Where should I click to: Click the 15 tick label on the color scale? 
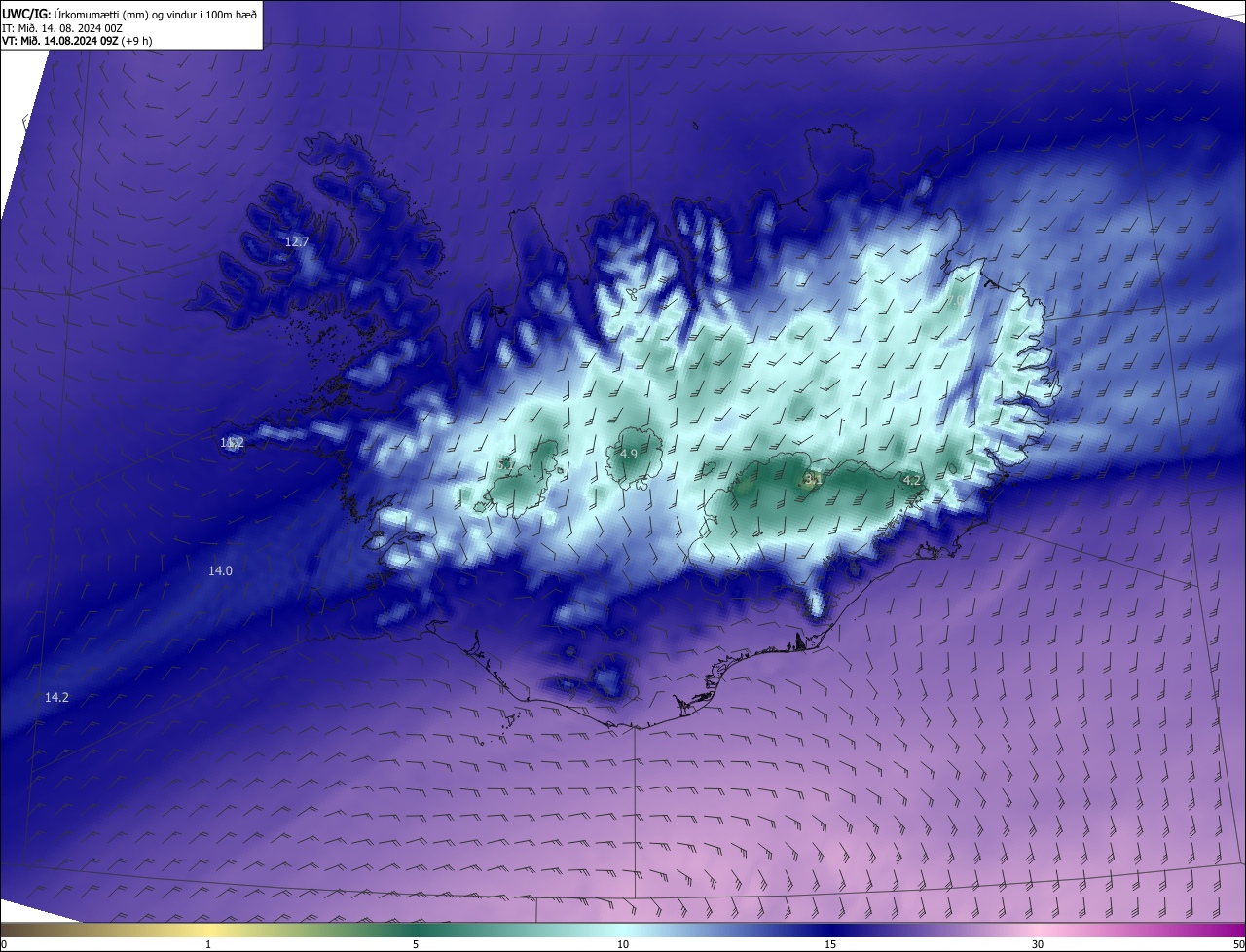coord(830,944)
